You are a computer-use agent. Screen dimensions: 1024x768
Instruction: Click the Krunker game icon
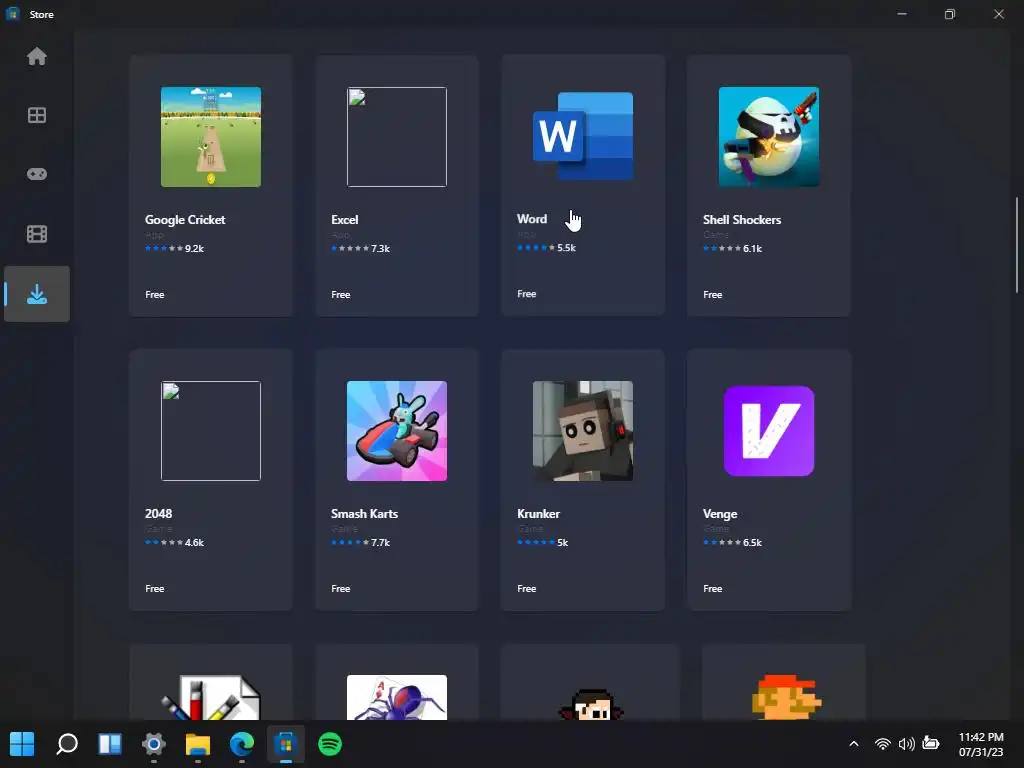pyautogui.click(x=583, y=431)
